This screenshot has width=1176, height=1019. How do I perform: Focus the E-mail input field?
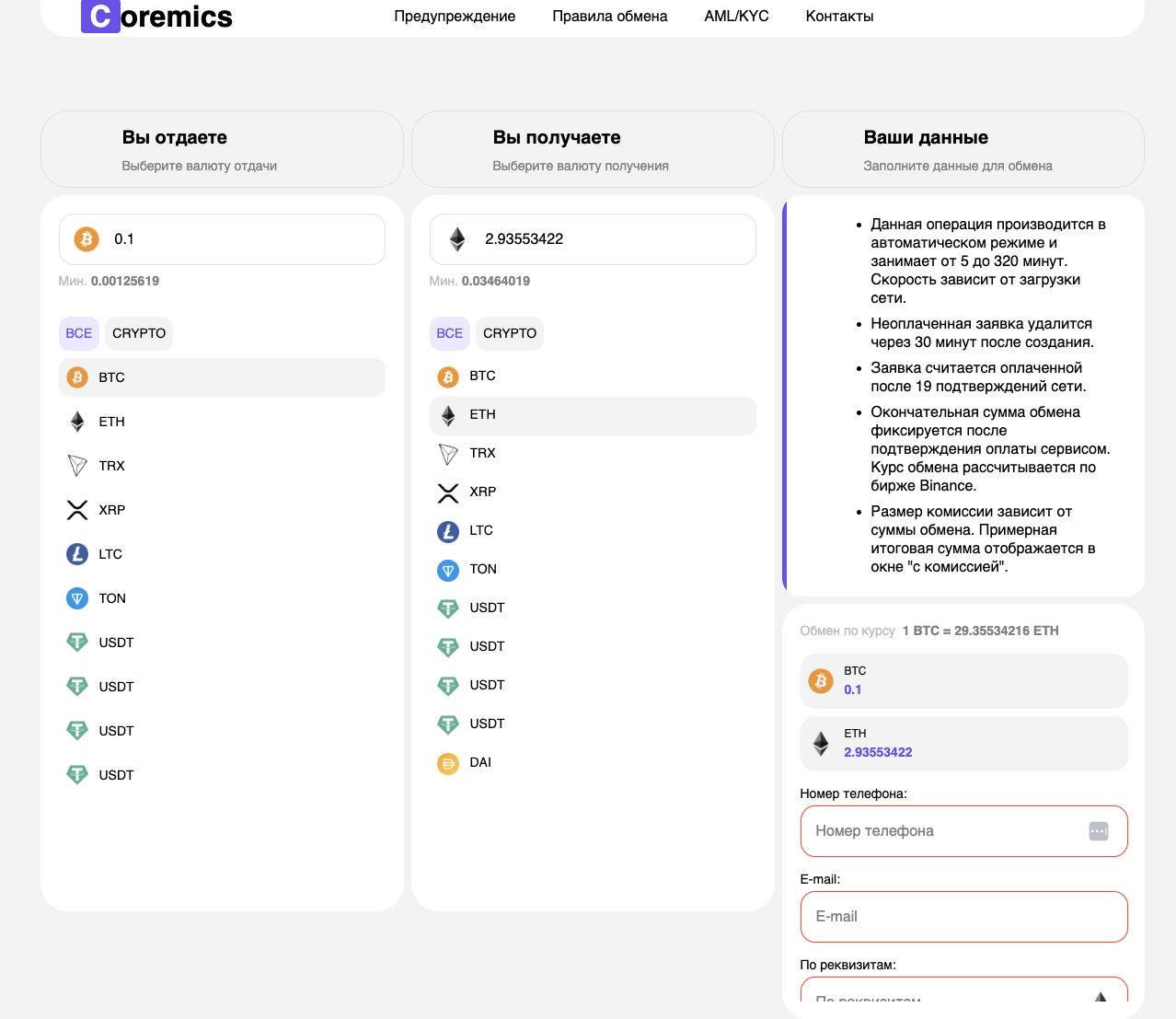point(963,917)
